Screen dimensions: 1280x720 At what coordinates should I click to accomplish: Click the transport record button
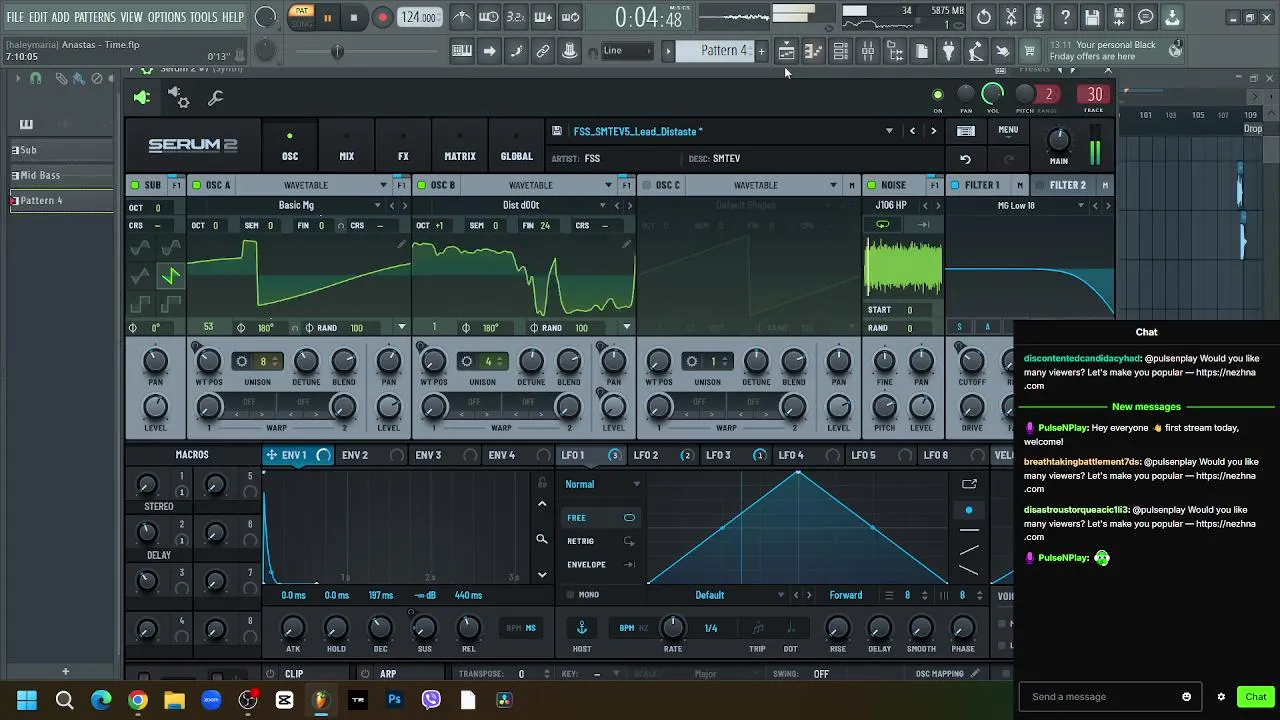pyautogui.click(x=382, y=17)
